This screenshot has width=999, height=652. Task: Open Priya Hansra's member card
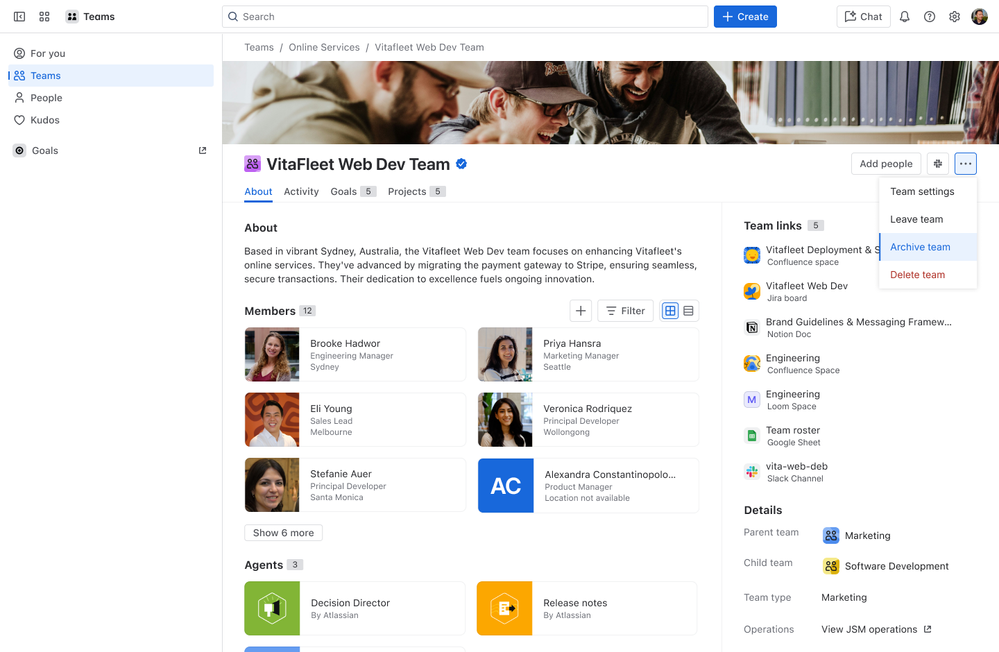588,354
